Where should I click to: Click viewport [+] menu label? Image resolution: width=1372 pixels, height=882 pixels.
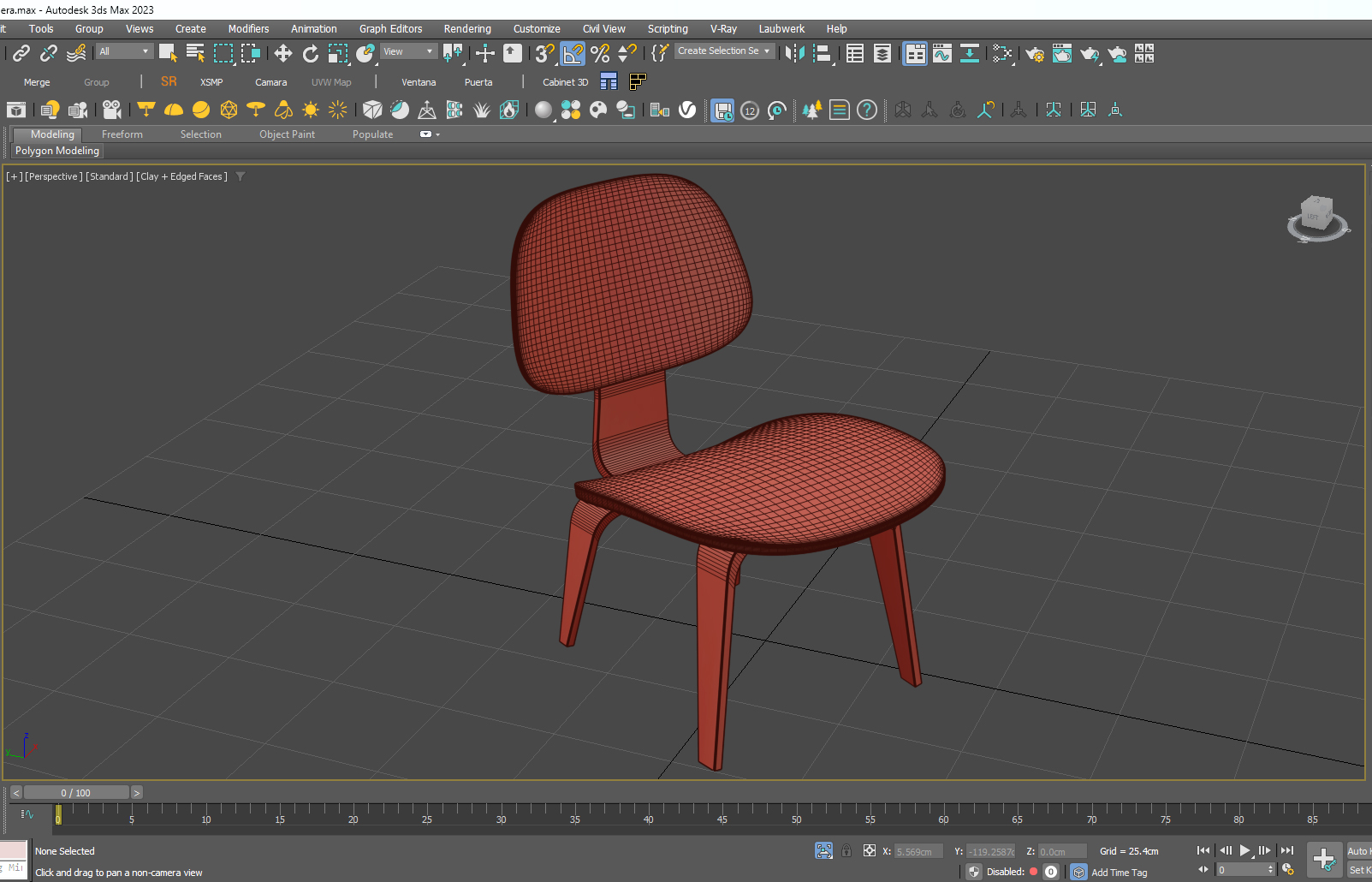(x=14, y=176)
